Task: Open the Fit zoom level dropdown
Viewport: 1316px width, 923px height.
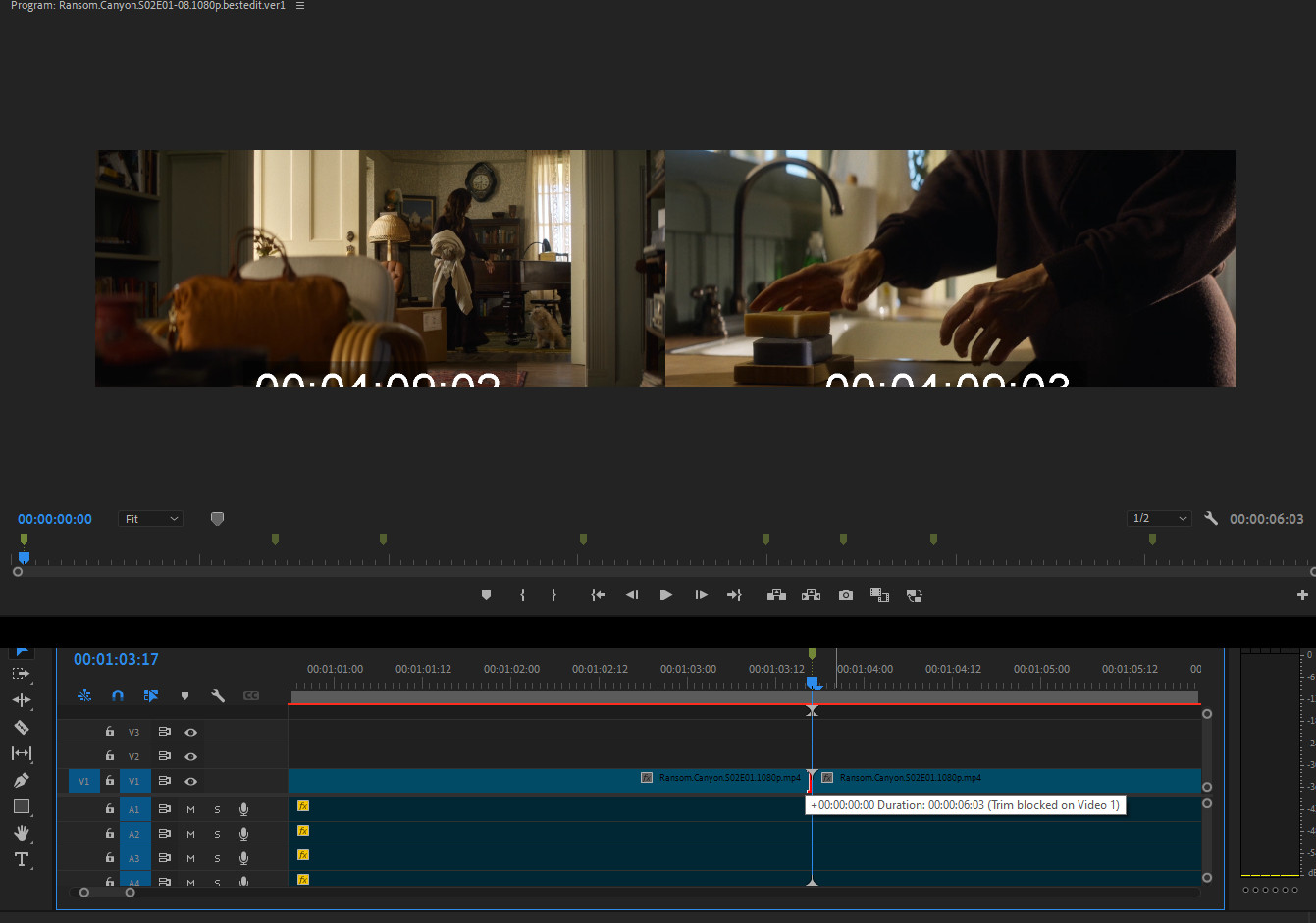Action: tap(151, 519)
